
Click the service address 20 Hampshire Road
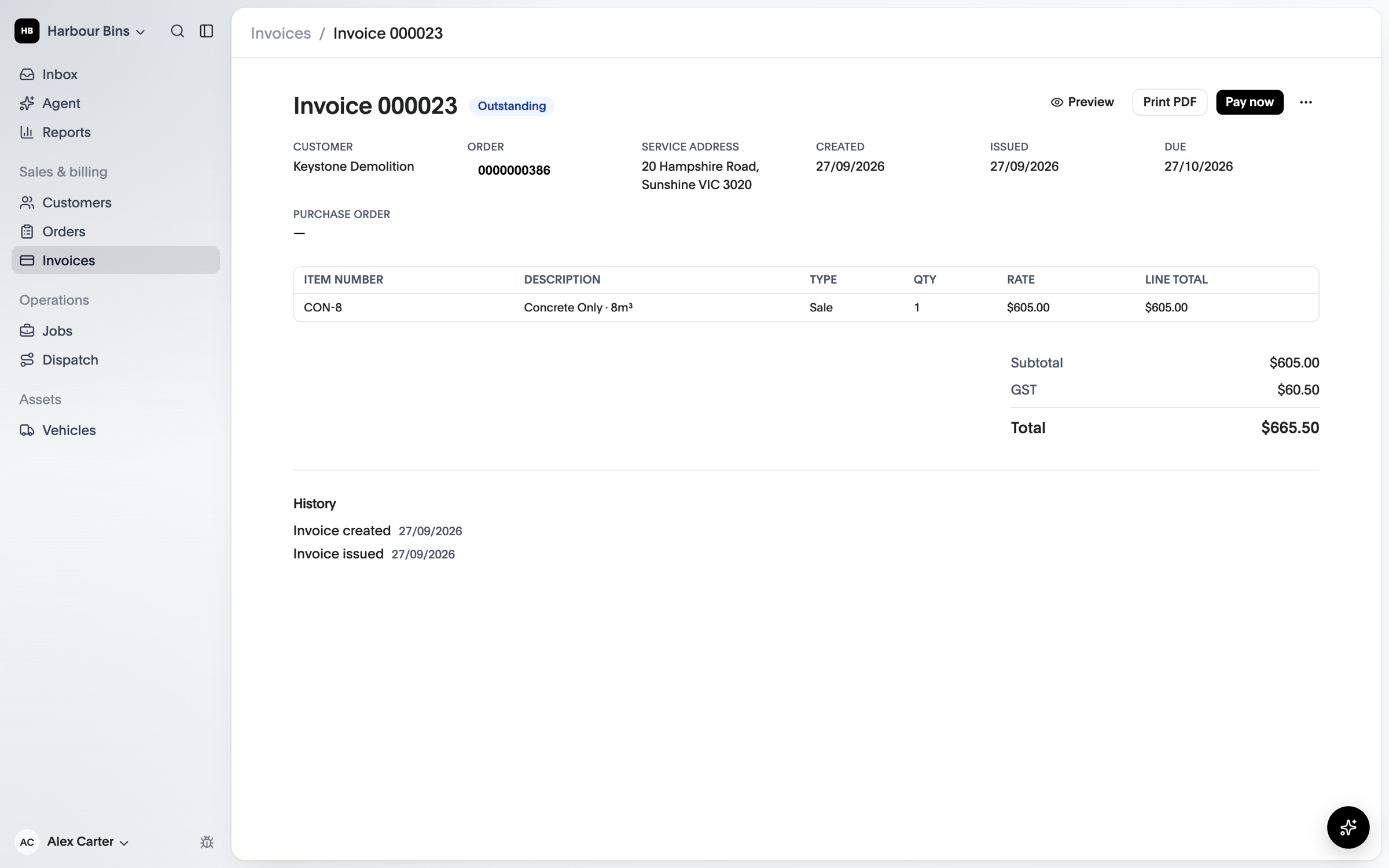700,175
